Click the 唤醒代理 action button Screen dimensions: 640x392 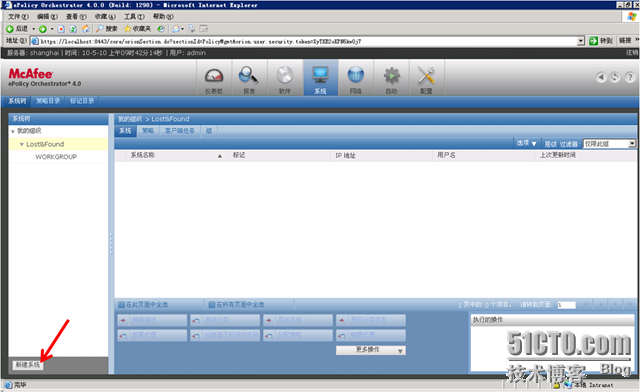[371, 335]
